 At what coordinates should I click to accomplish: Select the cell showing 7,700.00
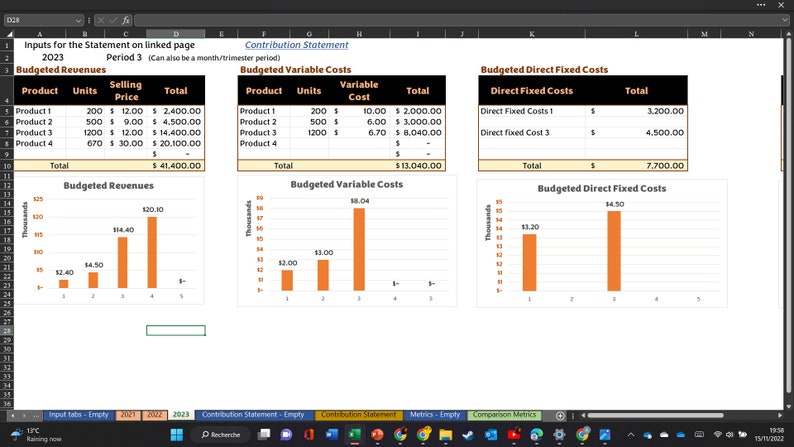[x=637, y=166]
